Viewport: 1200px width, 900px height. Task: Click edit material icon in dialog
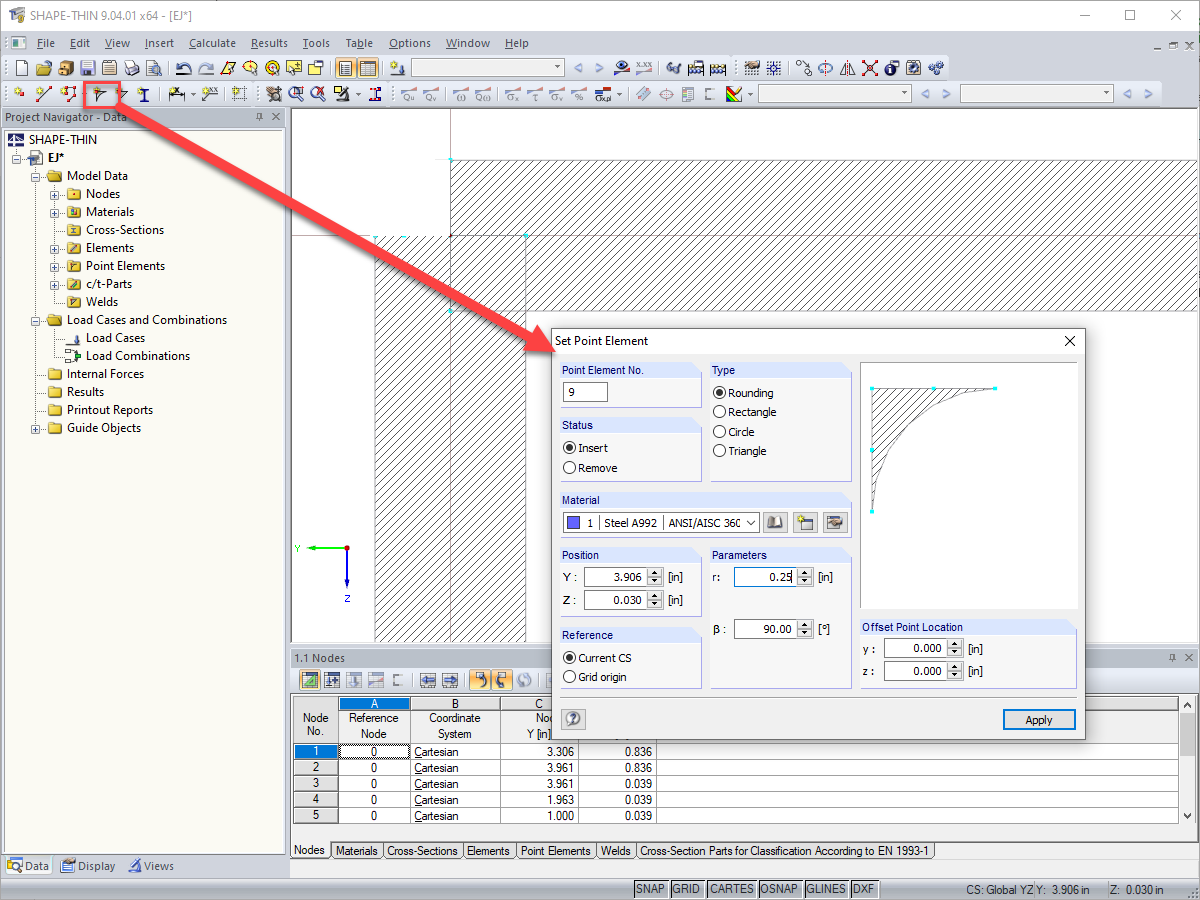click(835, 522)
